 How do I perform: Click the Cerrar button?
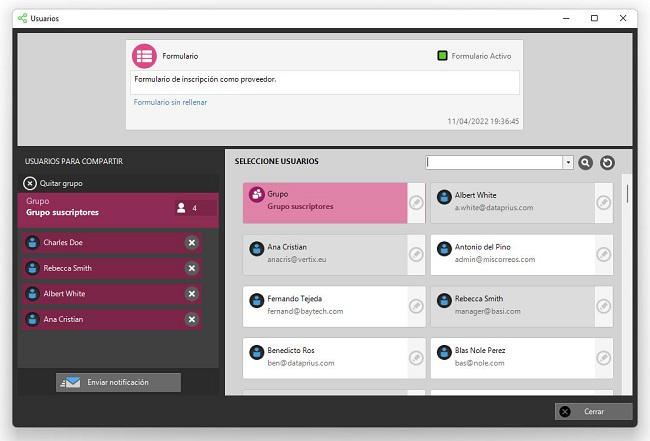(x=594, y=411)
